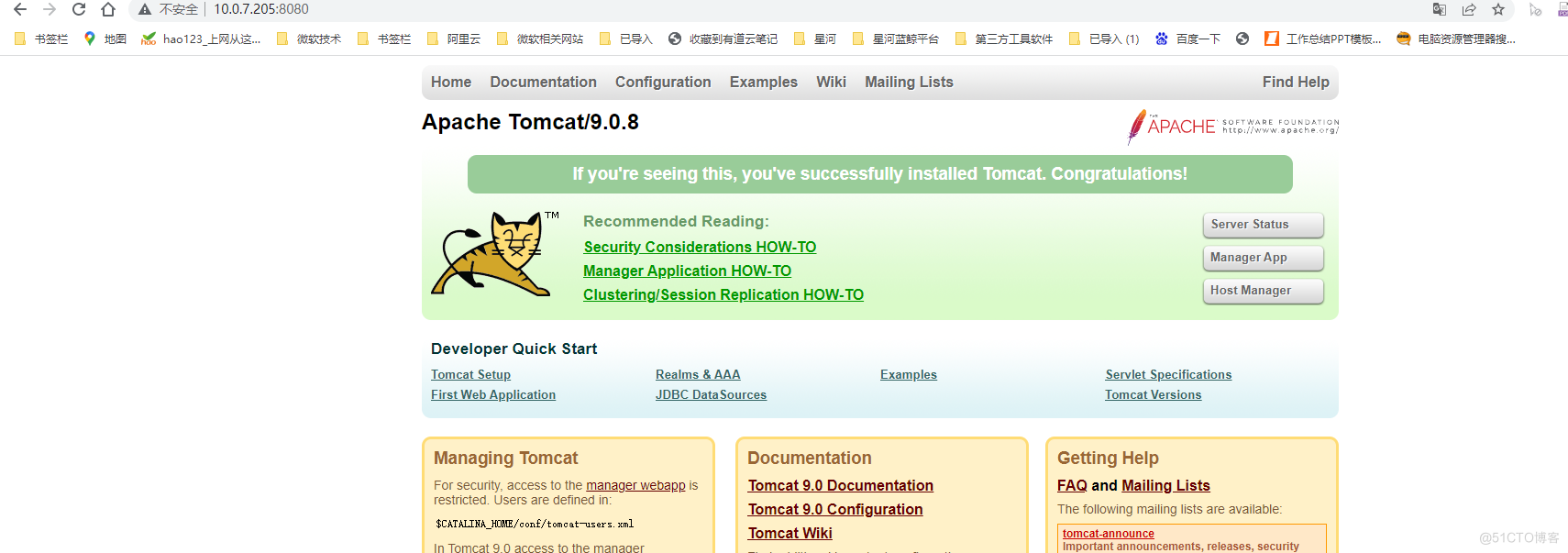This screenshot has width=1568, height=553.
Task: Open the manager webapp link
Action: [635, 485]
